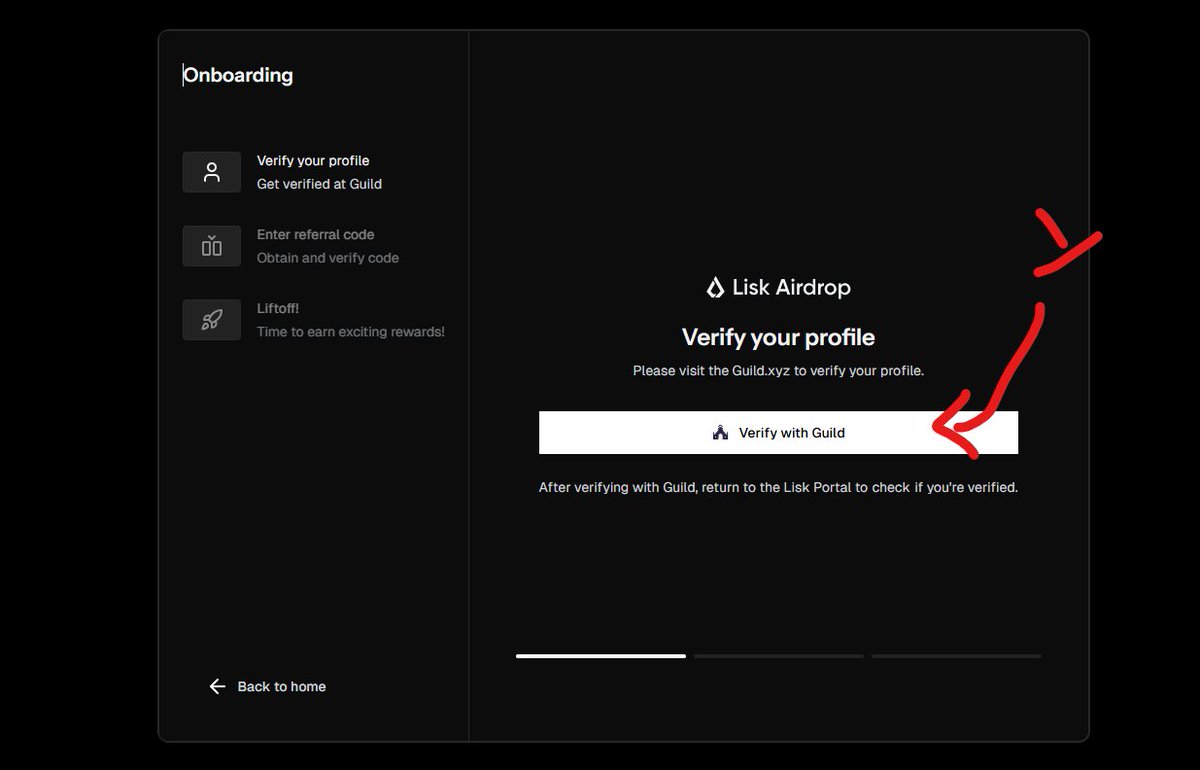
Task: Click the Lisk logo droplet icon
Action: pyautogui.click(x=715, y=288)
